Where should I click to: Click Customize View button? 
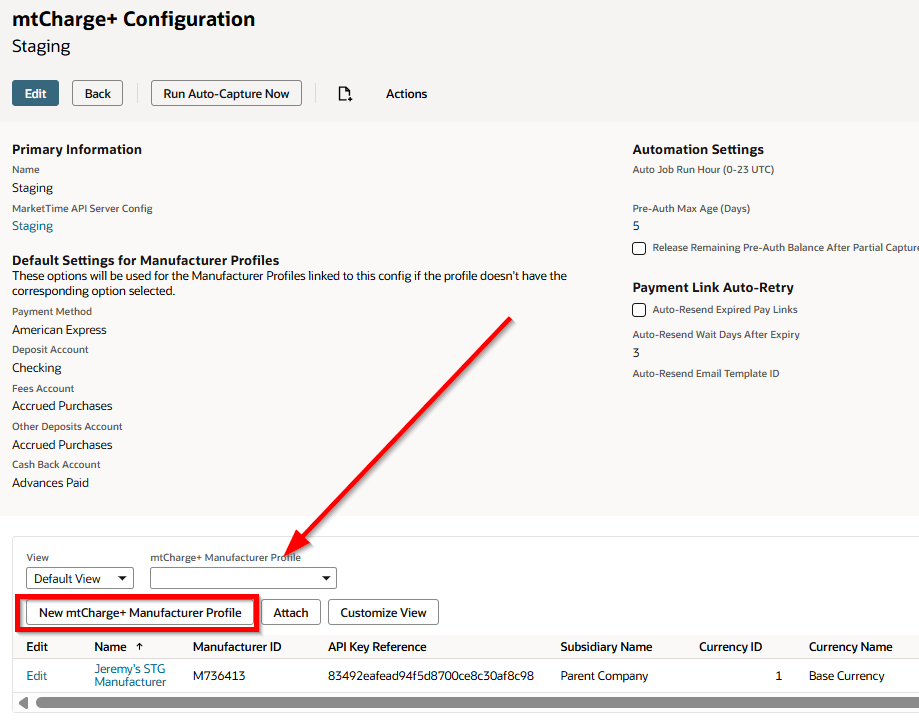383,612
